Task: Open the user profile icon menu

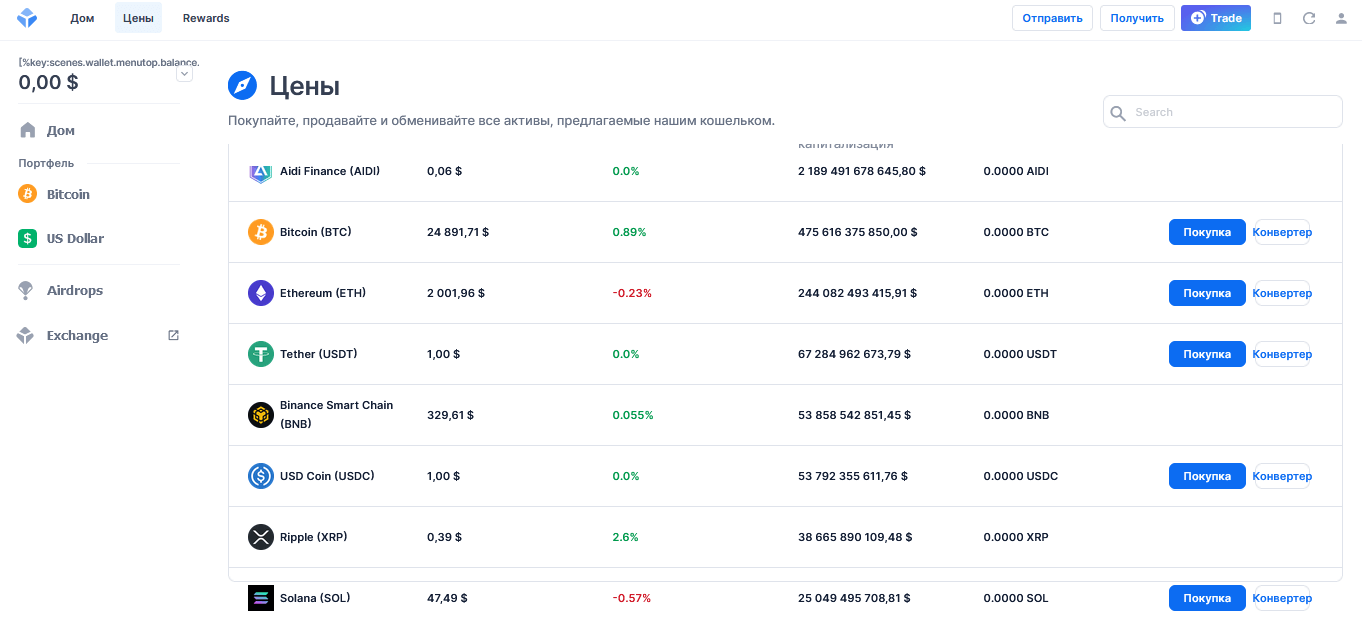Action: point(1341,18)
